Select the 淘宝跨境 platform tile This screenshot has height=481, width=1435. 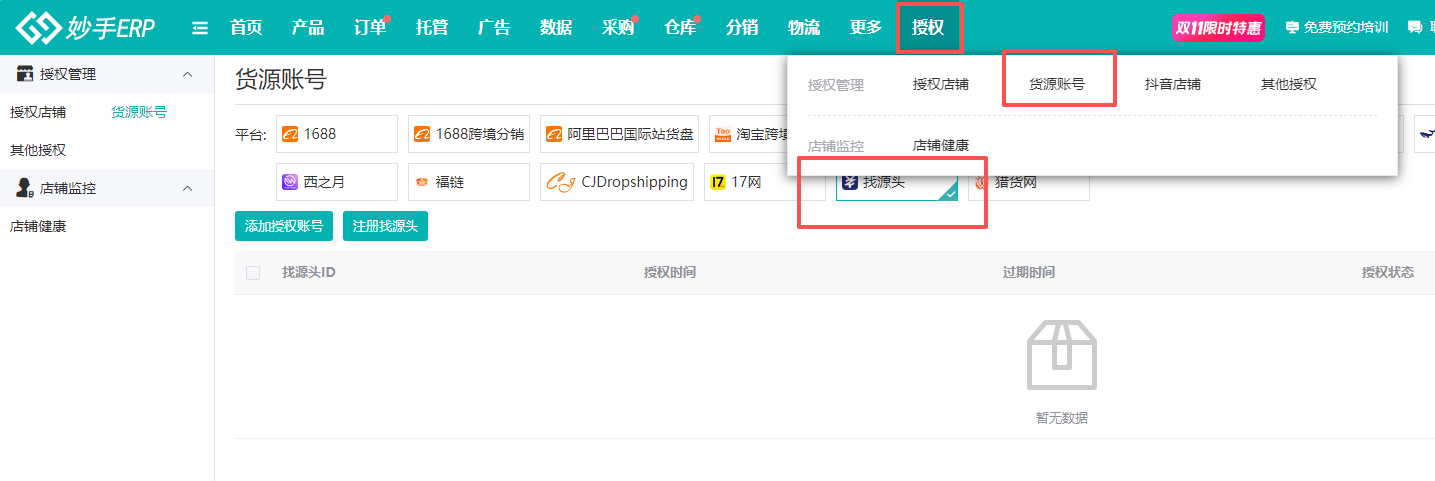[x=748, y=134]
